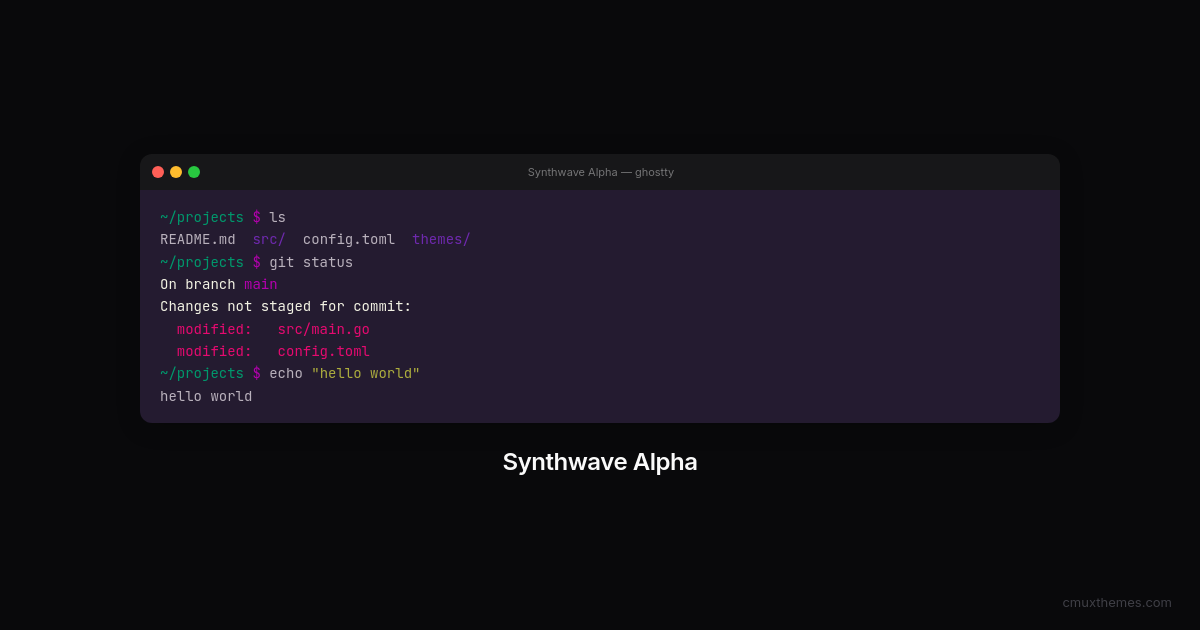The width and height of the screenshot is (1200, 630).
Task: Close the Synthwave Alpha terminal window
Action: [x=158, y=172]
